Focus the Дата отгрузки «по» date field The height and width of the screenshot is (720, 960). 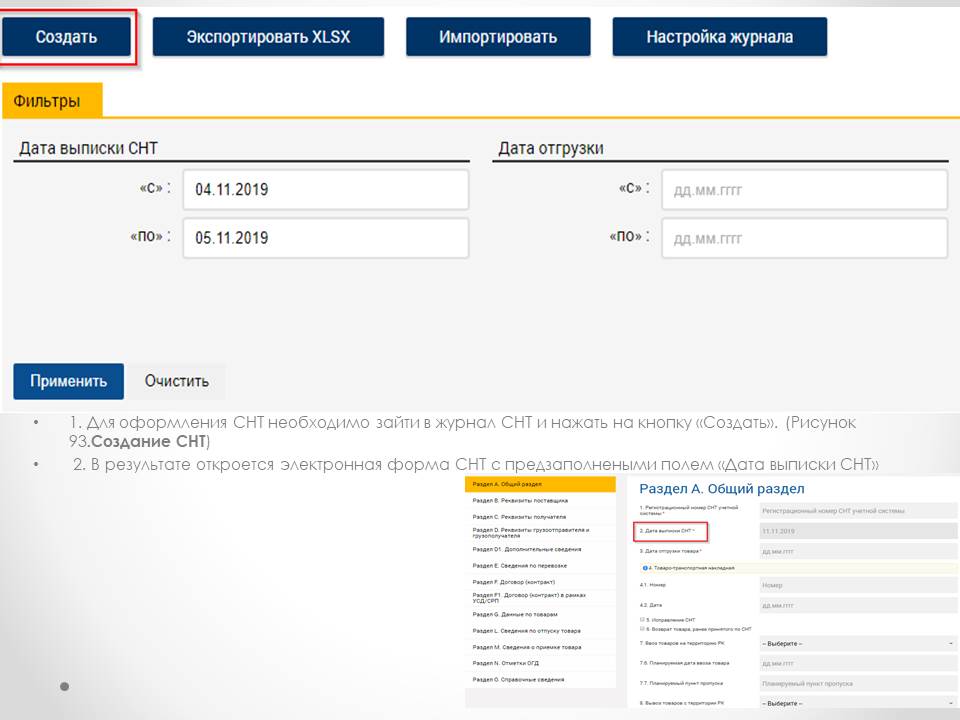tap(803, 238)
